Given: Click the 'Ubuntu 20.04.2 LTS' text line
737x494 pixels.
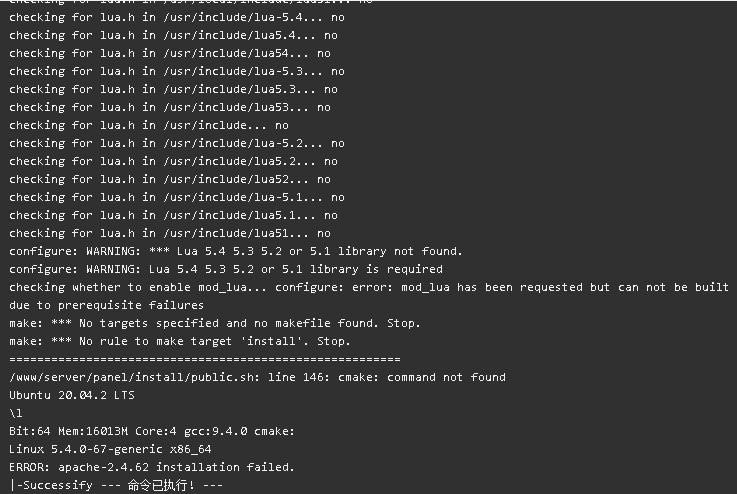Looking at the screenshot, I should tap(72, 395).
